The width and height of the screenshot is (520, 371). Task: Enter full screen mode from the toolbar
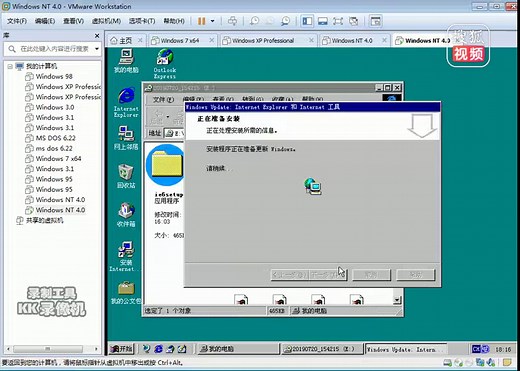point(338,21)
